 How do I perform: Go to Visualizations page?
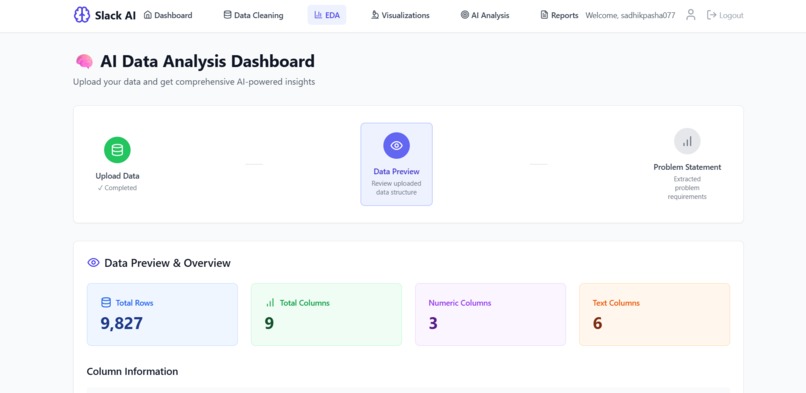click(400, 15)
